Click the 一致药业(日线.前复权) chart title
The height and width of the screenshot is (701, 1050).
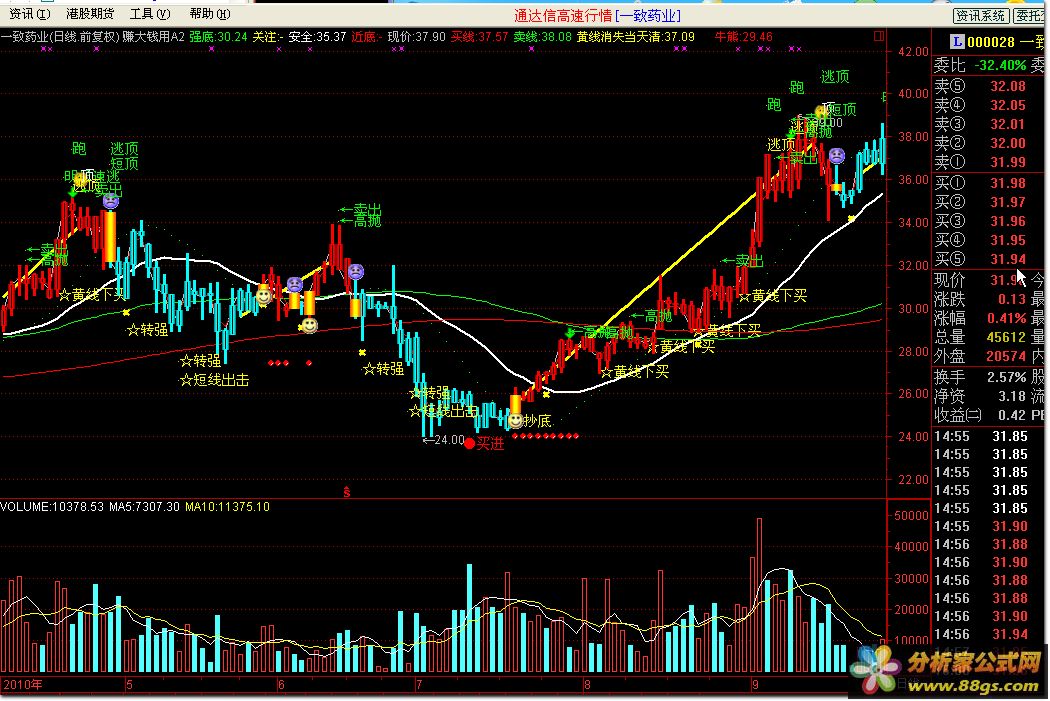click(60, 37)
